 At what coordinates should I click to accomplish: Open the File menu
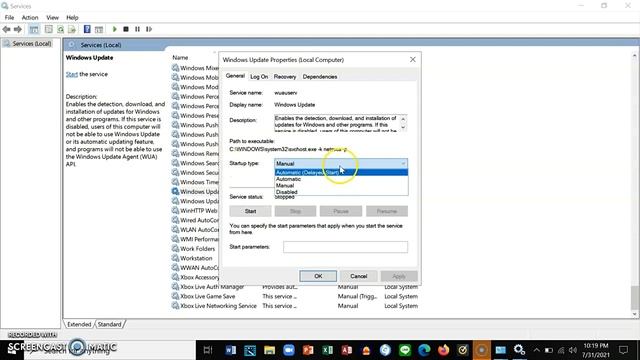9,18
